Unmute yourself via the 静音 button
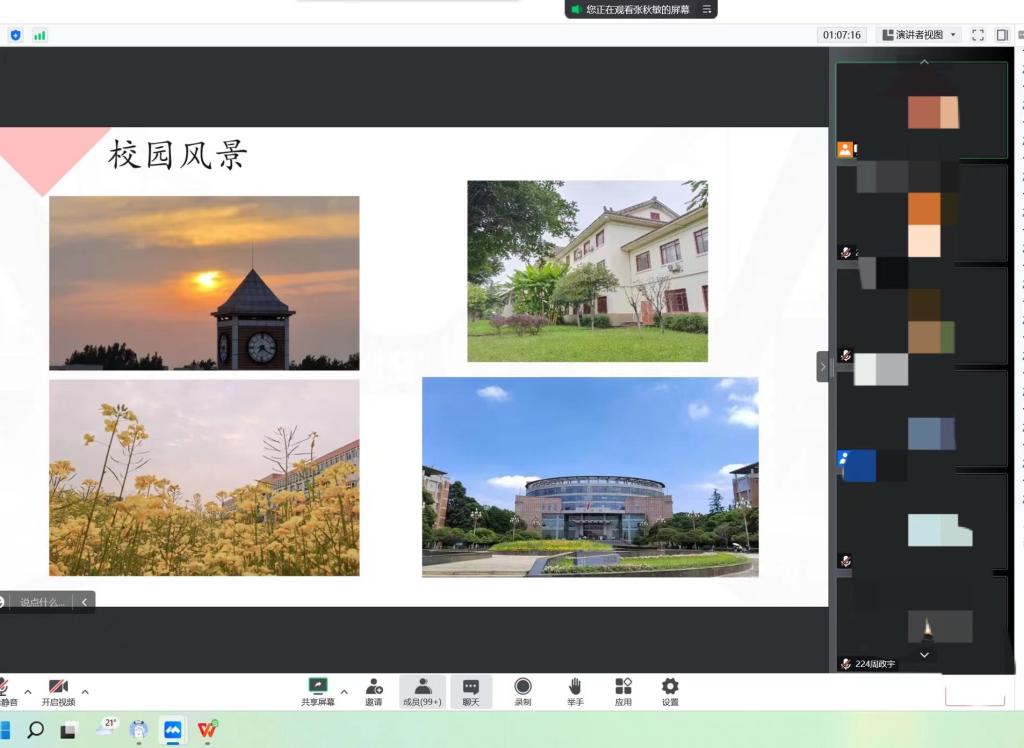Viewport: 1024px width, 748px height. point(6,690)
